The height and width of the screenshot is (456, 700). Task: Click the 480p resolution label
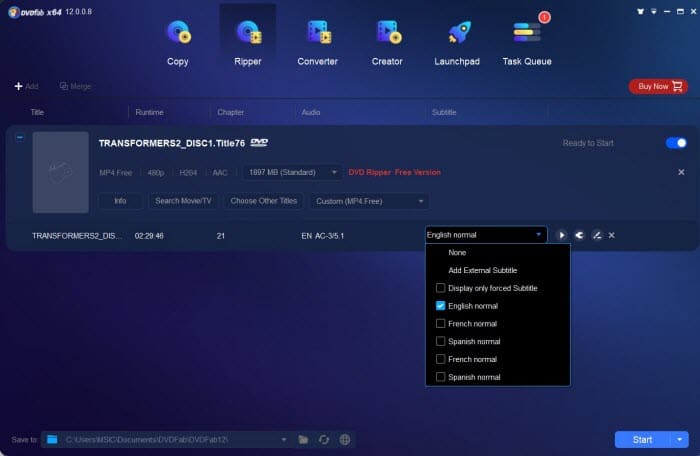click(156, 172)
